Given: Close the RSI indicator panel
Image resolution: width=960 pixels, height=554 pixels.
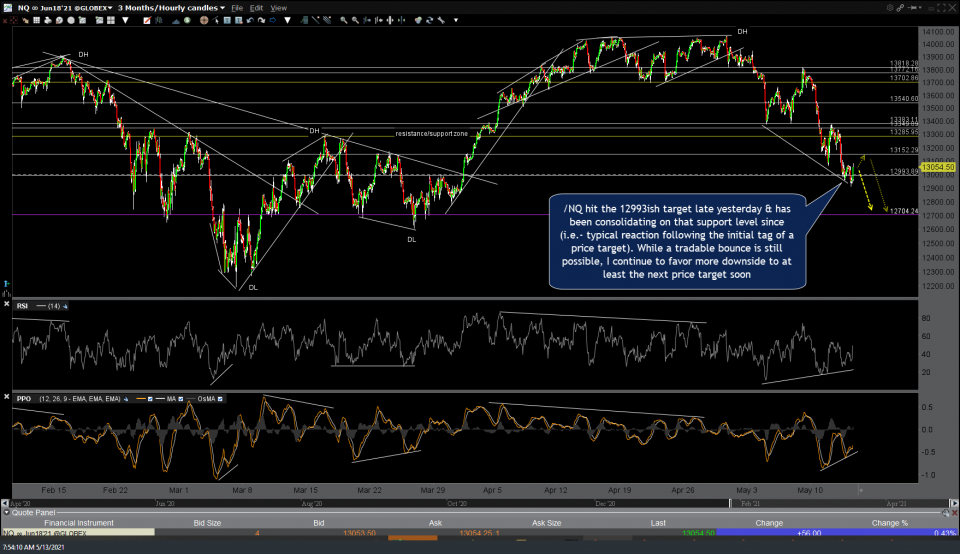Looking at the screenshot, I should click(x=7, y=304).
